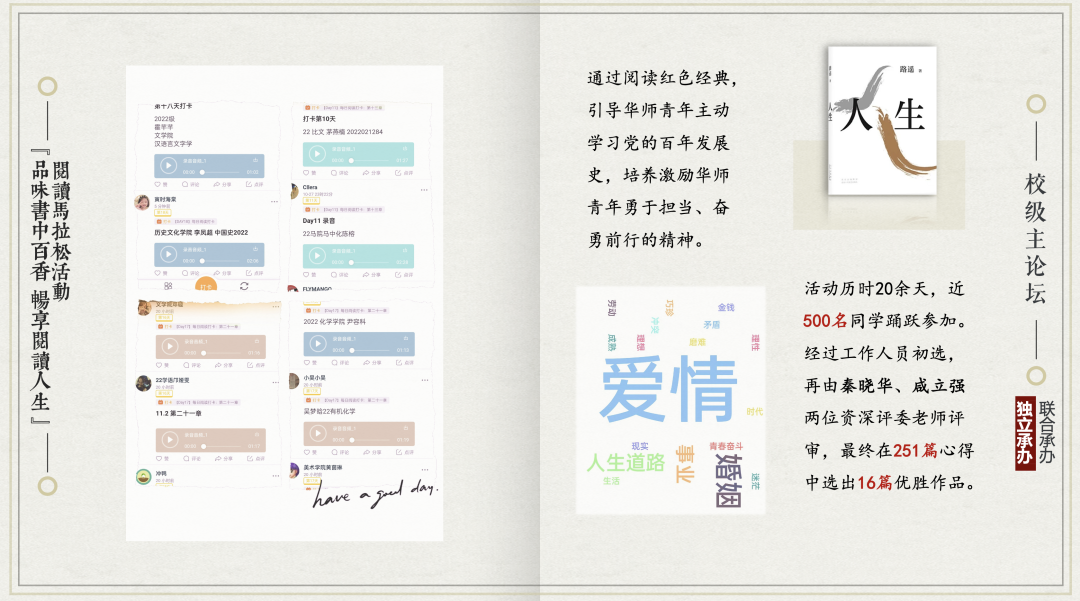
Task: Tap the refresh icon beside 打卡
Action: coord(244,286)
